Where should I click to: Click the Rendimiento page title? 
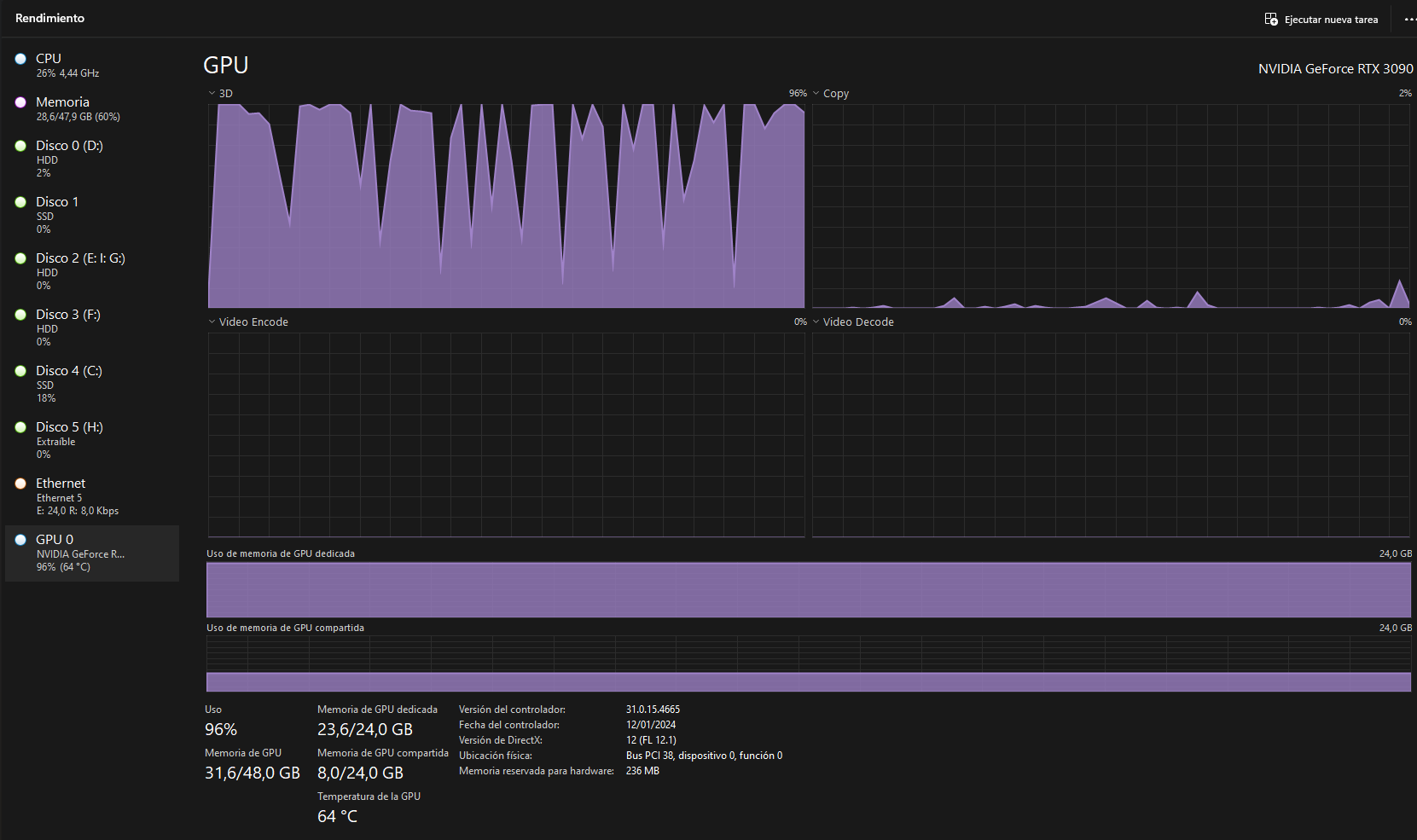click(49, 18)
